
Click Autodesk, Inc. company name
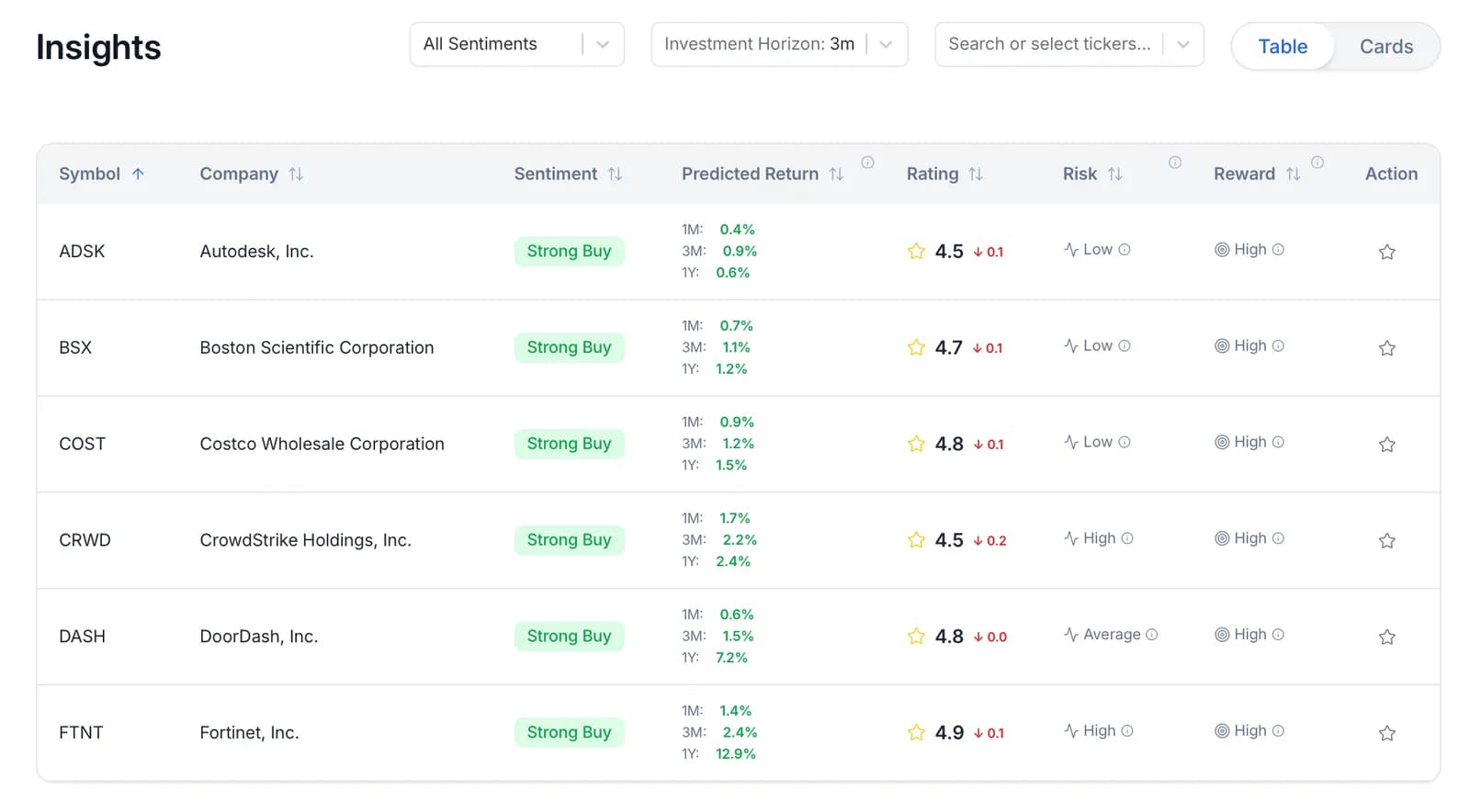(x=256, y=251)
